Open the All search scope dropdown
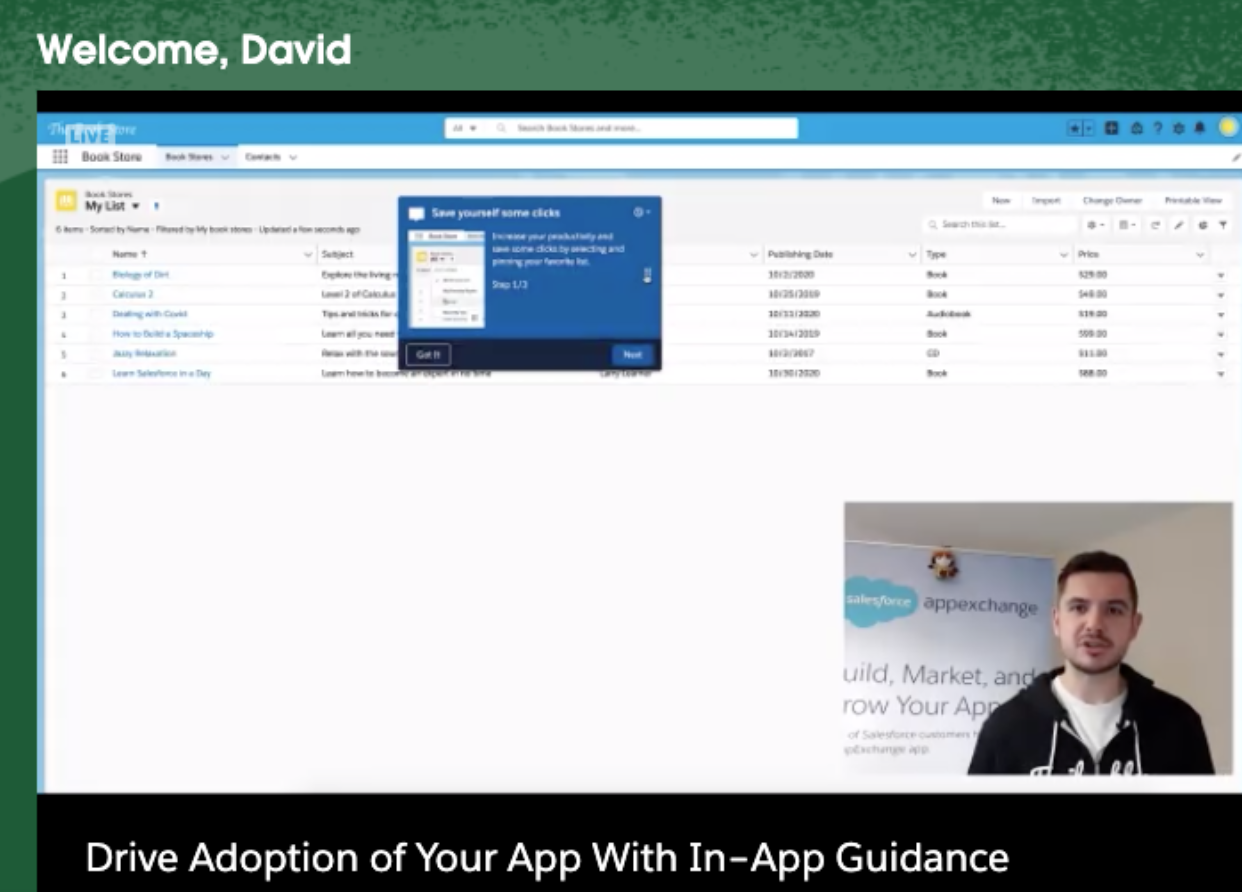The width and height of the screenshot is (1242, 892). click(464, 128)
